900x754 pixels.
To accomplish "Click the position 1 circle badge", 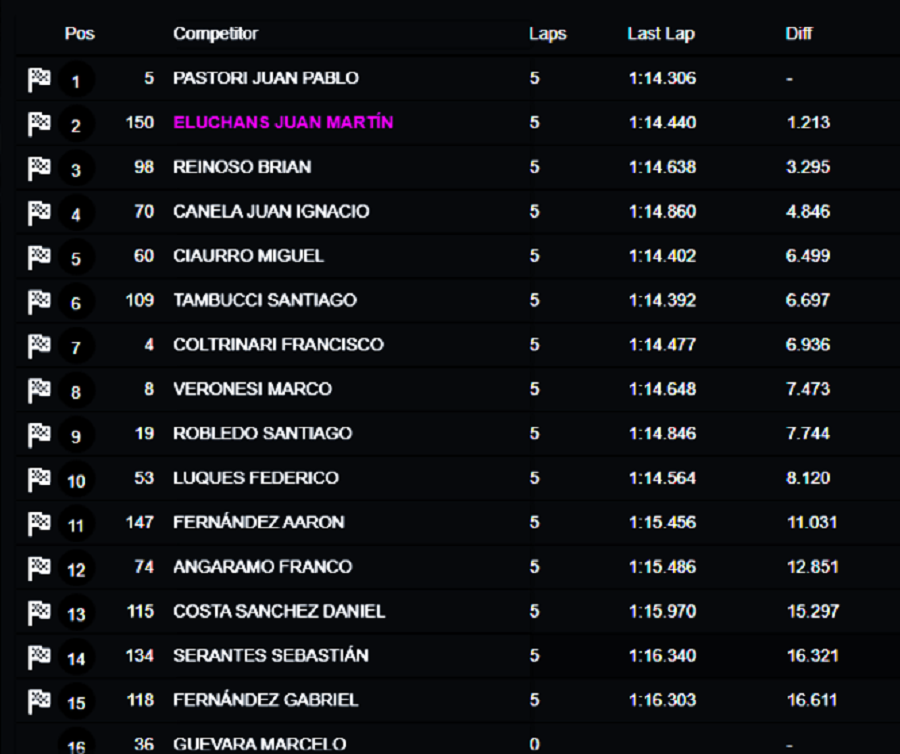I will point(76,80).
